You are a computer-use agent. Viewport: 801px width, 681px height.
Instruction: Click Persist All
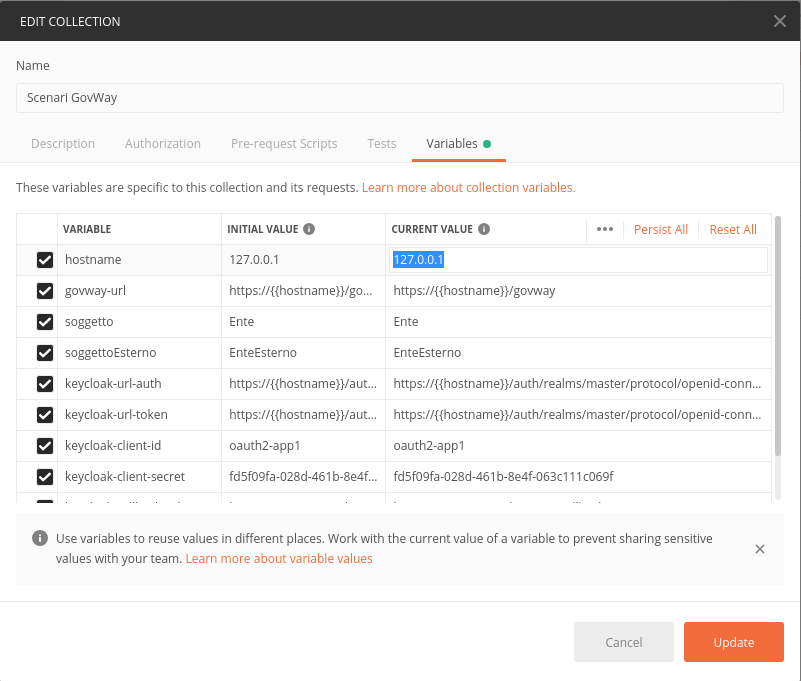click(x=661, y=229)
